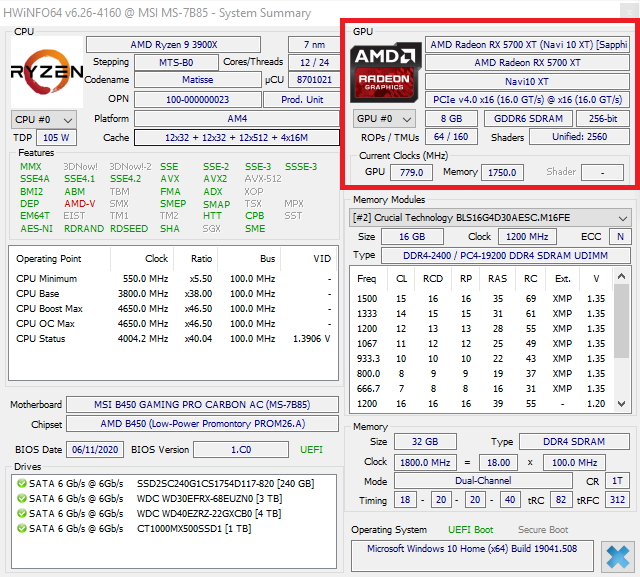This screenshot has width=640, height=577.
Task: Click the scroll down arrow in memory timings table
Action: pyautogui.click(x=621, y=404)
